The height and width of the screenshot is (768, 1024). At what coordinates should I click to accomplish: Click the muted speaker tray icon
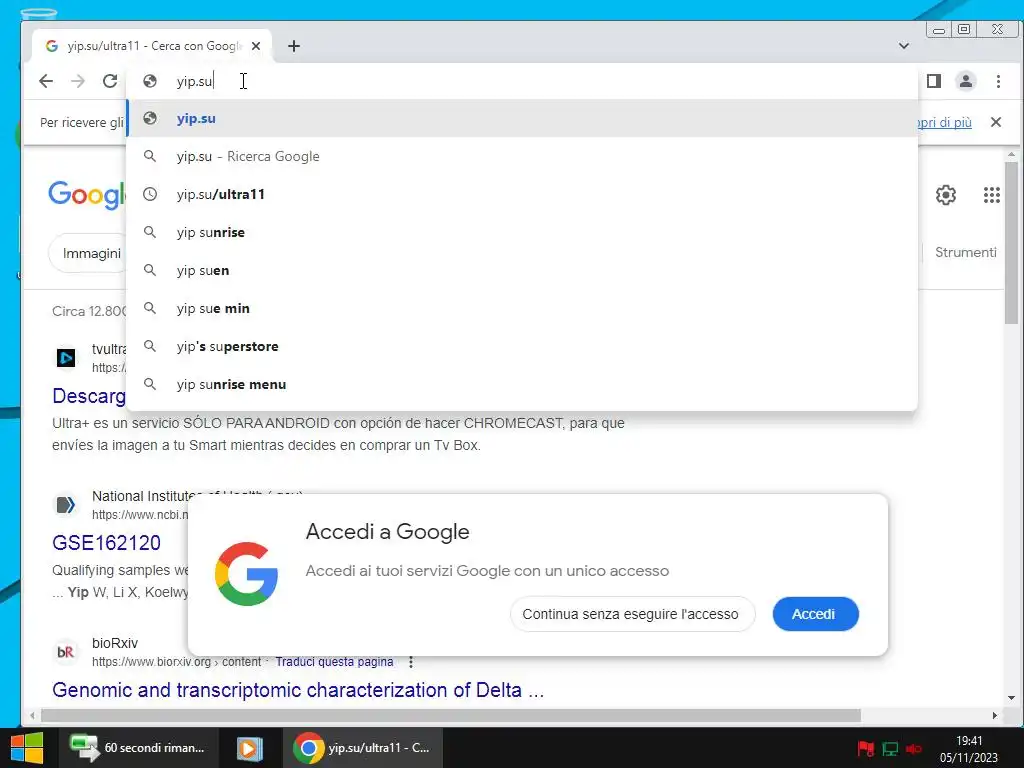click(x=914, y=748)
